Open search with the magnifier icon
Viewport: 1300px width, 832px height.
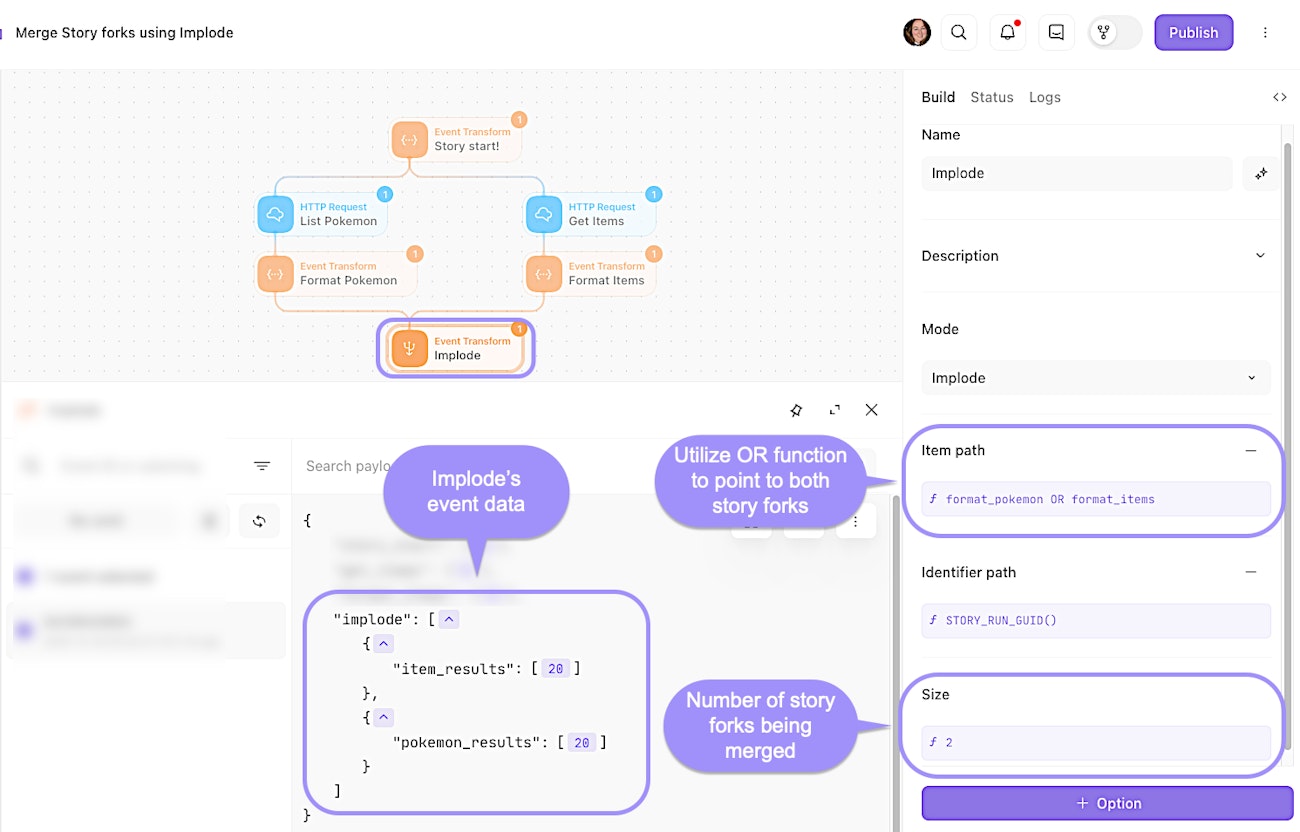959,32
